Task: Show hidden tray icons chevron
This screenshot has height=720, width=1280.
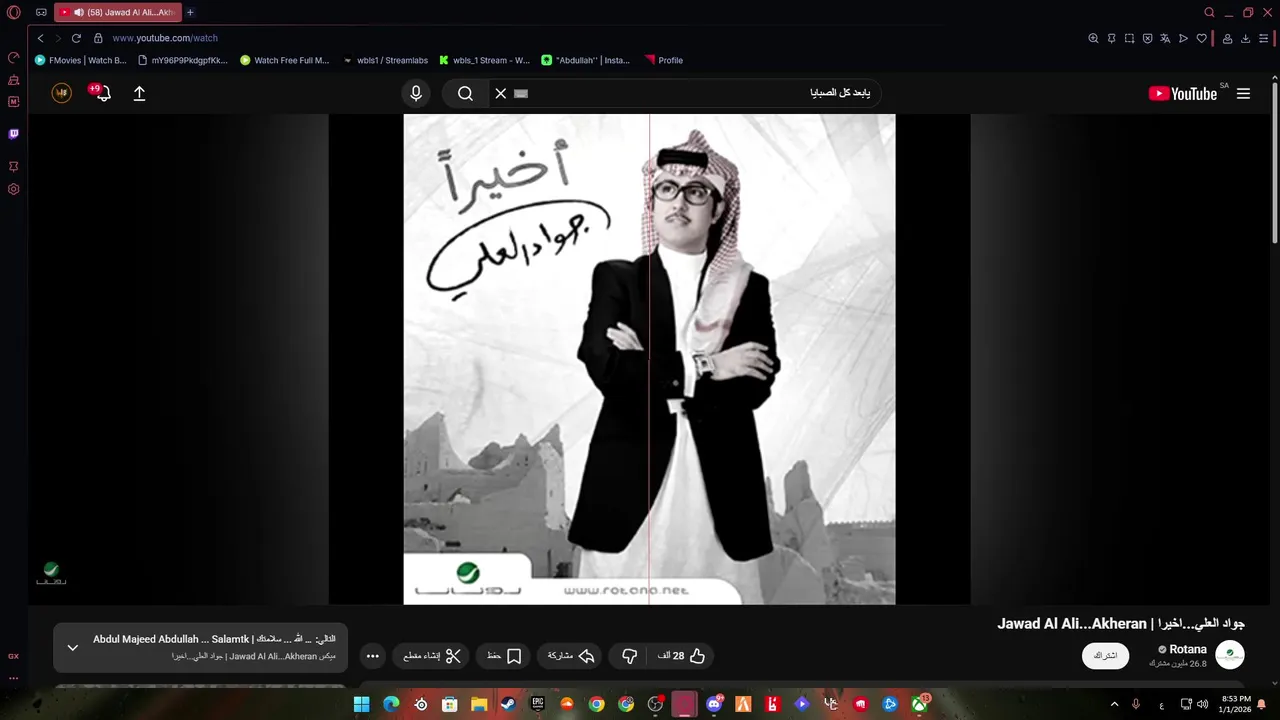Action: [1114, 704]
